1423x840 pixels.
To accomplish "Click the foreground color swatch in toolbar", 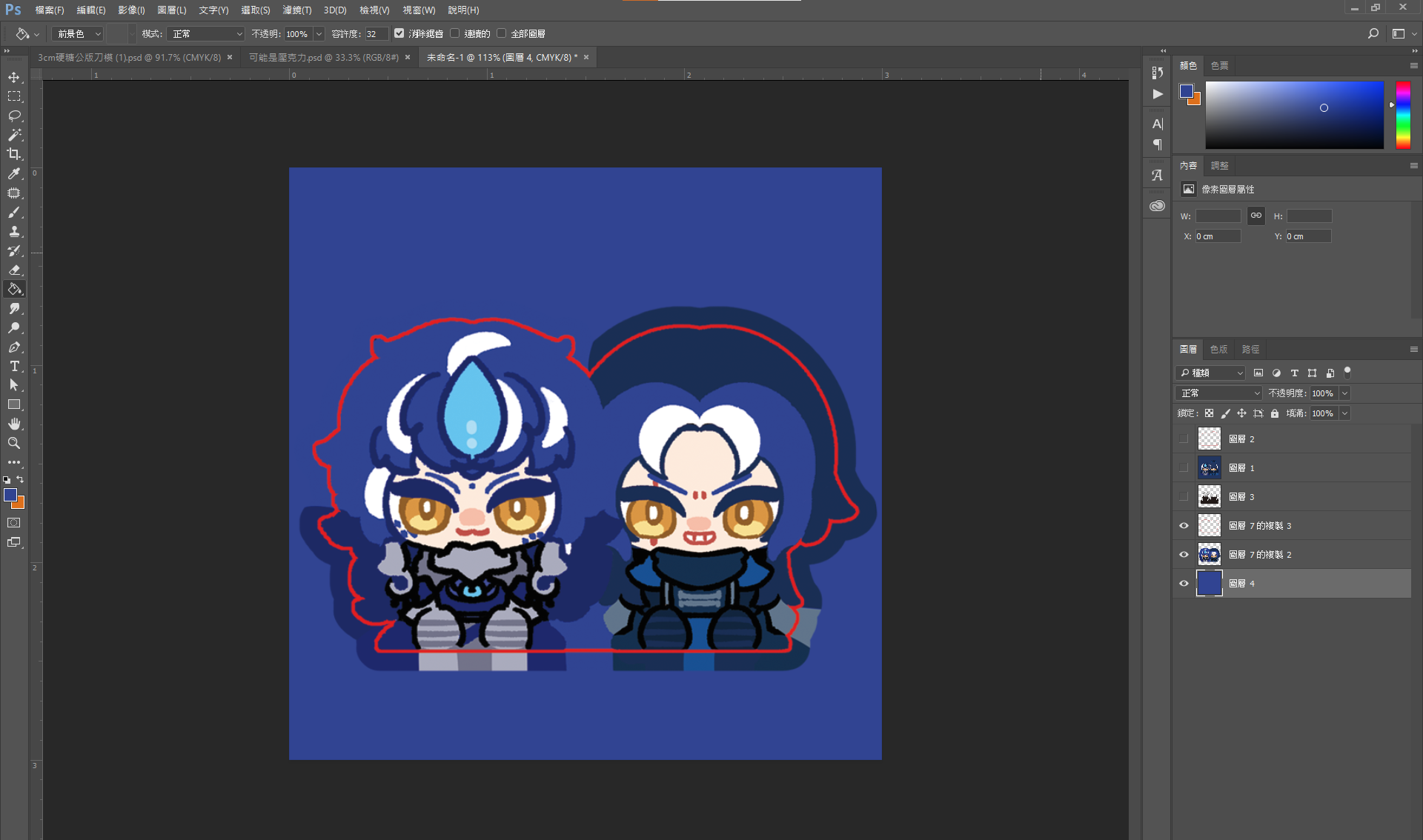I will (x=10, y=495).
